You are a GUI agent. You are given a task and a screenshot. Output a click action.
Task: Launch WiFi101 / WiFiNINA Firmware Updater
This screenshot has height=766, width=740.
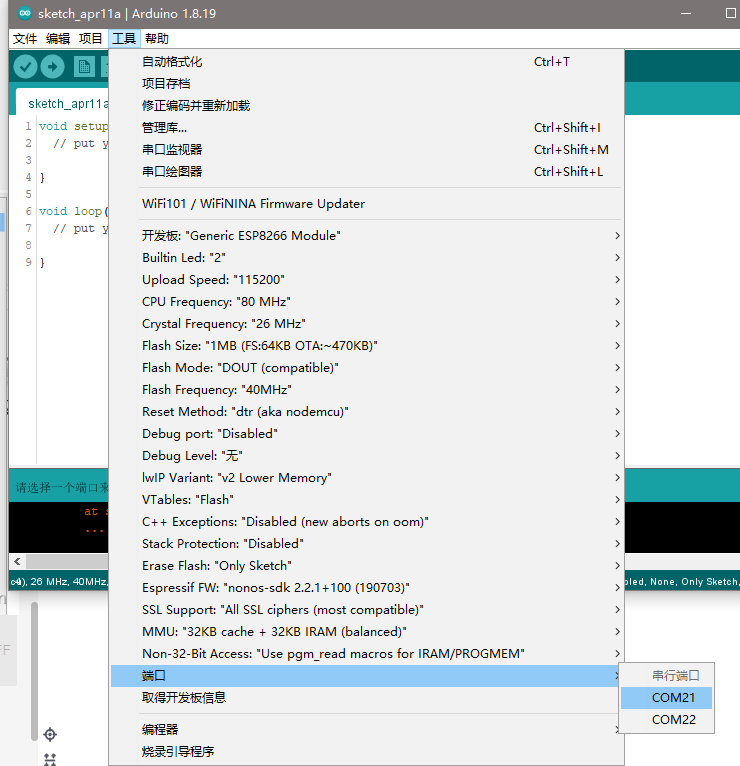pyautogui.click(x=367, y=204)
